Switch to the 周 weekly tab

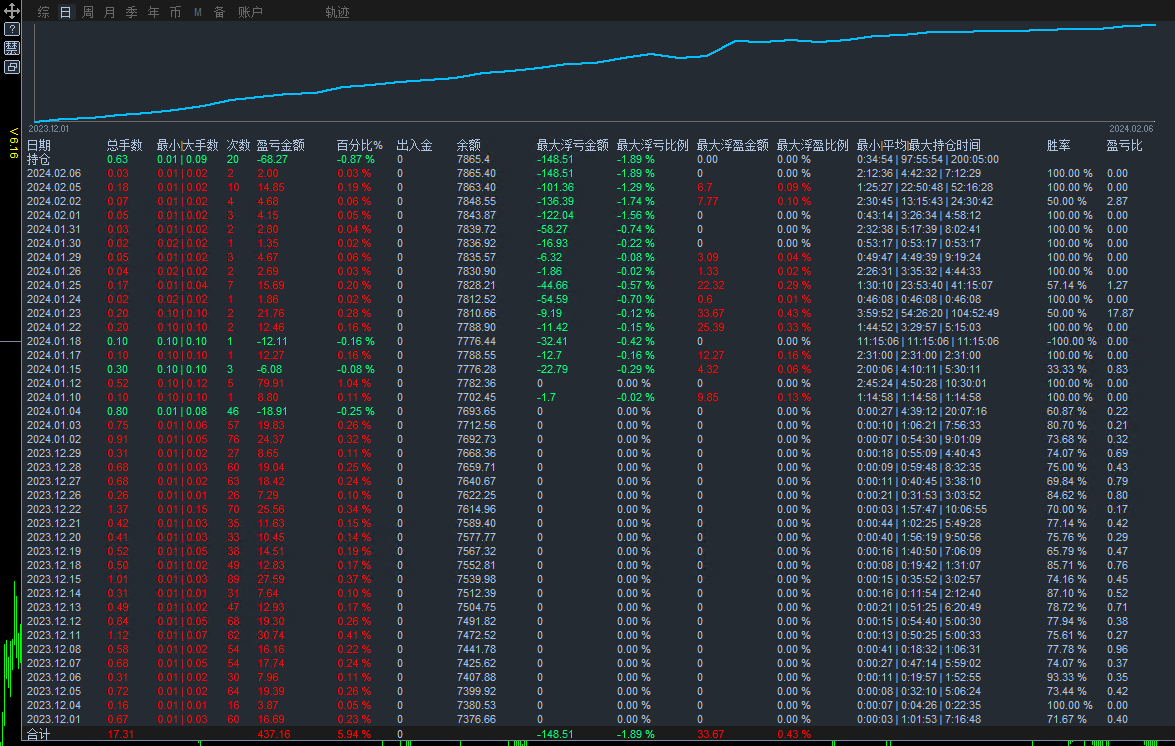88,13
